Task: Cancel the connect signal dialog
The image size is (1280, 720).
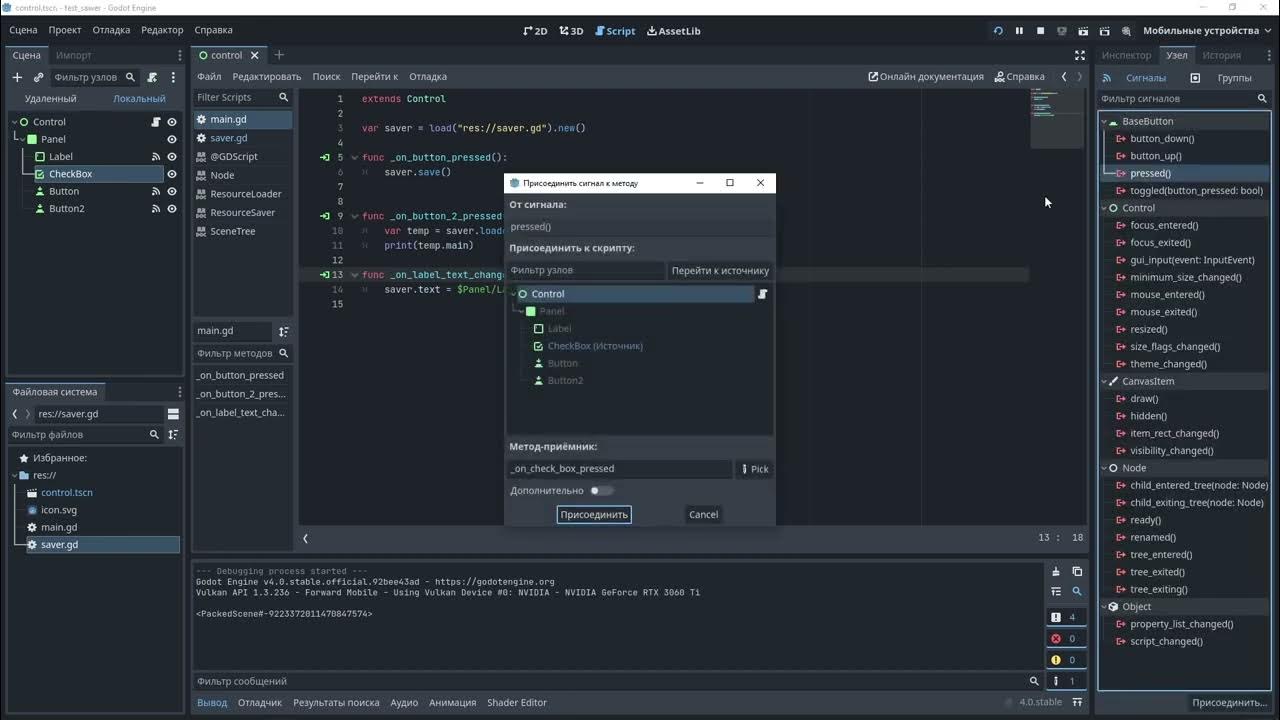Action: [x=703, y=514]
